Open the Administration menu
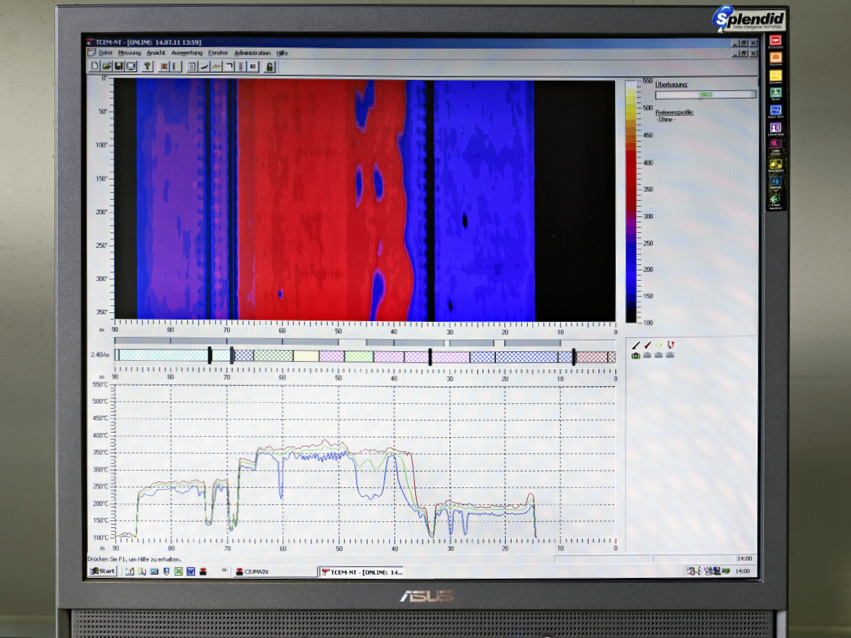 [252, 52]
